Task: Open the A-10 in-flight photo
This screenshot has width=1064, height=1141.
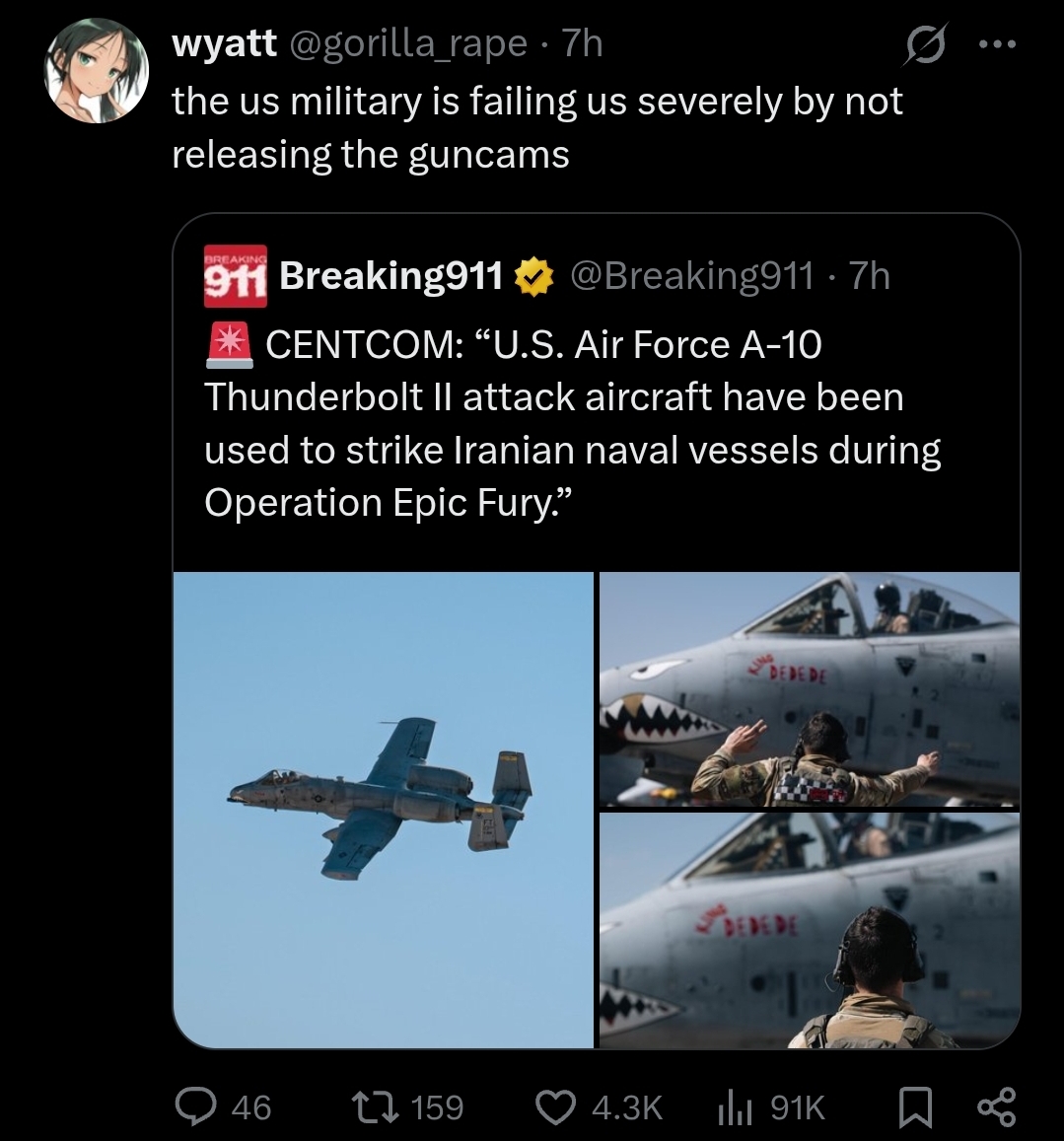Action: pyautogui.click(x=383, y=809)
